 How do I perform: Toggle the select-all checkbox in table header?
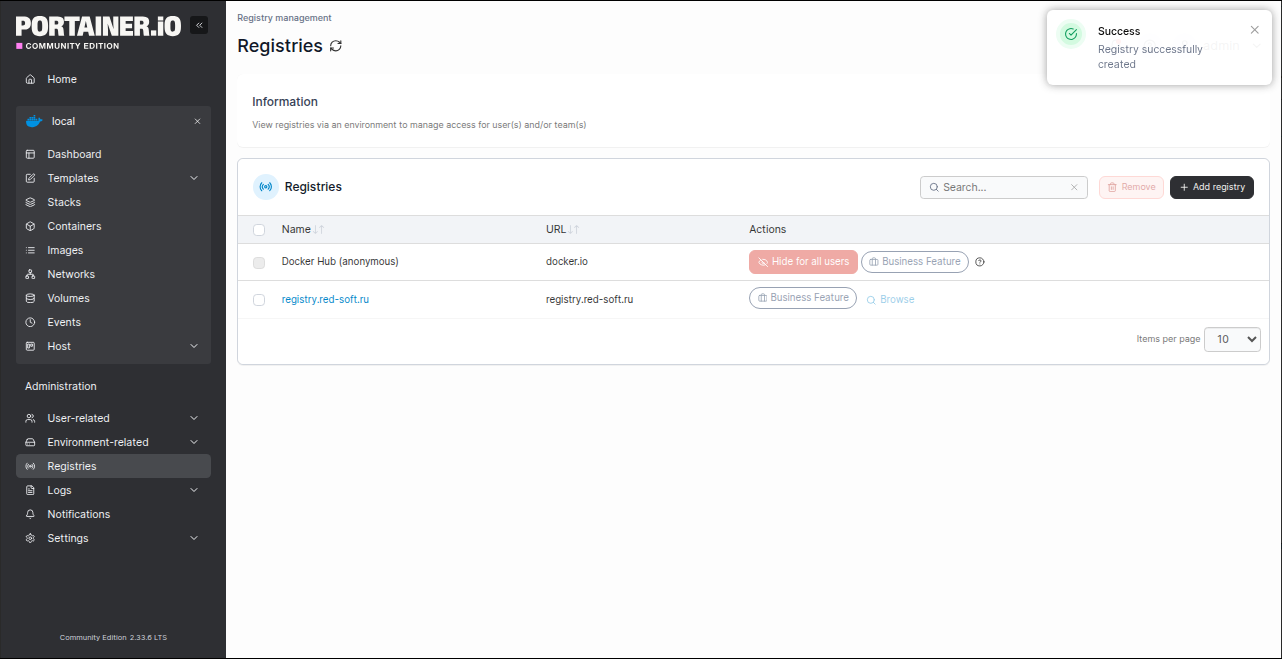pyautogui.click(x=259, y=230)
